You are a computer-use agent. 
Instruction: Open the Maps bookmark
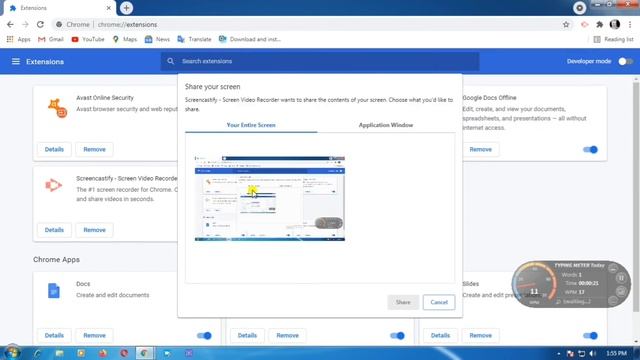click(x=125, y=39)
